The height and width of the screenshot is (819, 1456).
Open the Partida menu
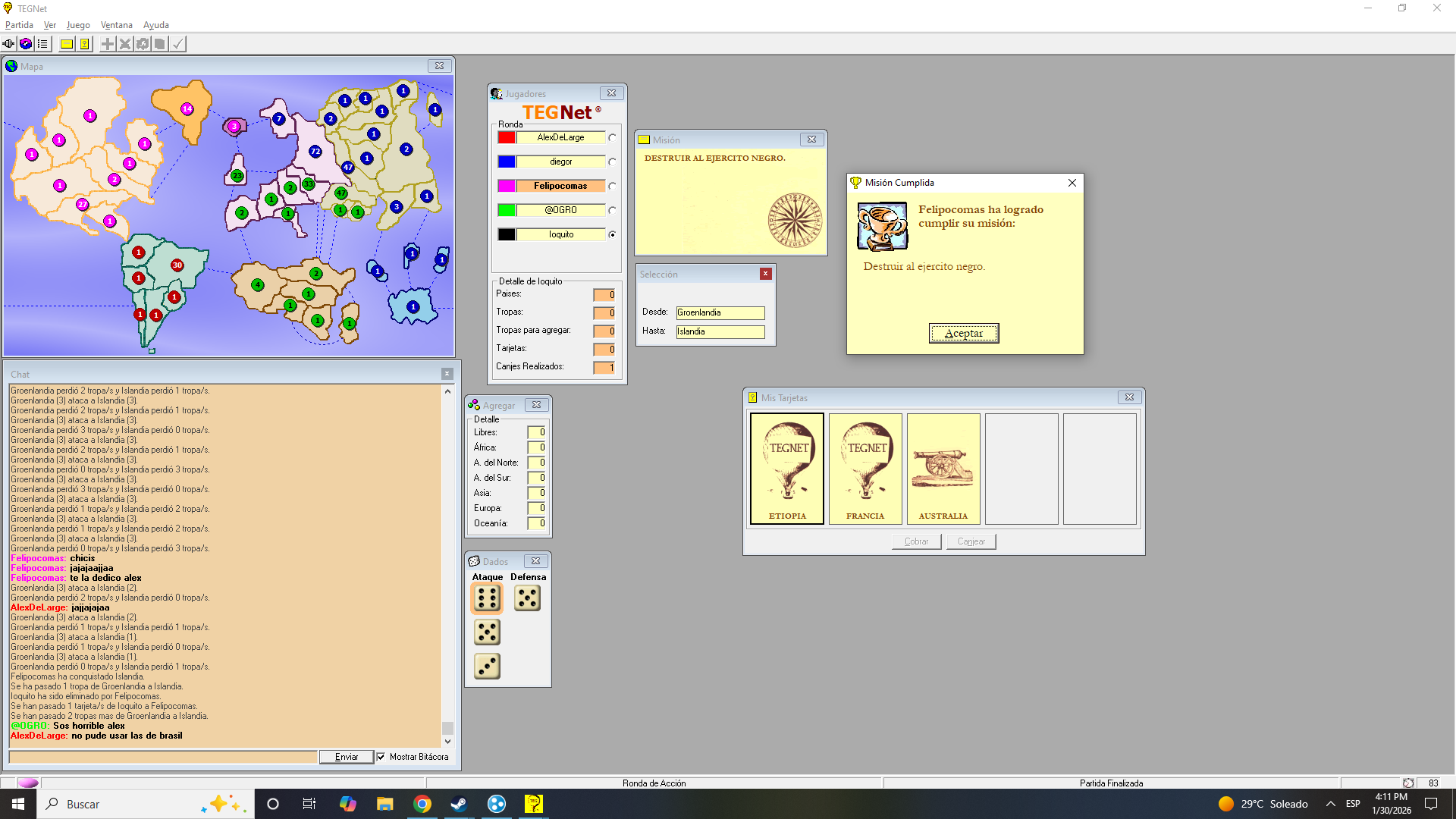(x=19, y=25)
